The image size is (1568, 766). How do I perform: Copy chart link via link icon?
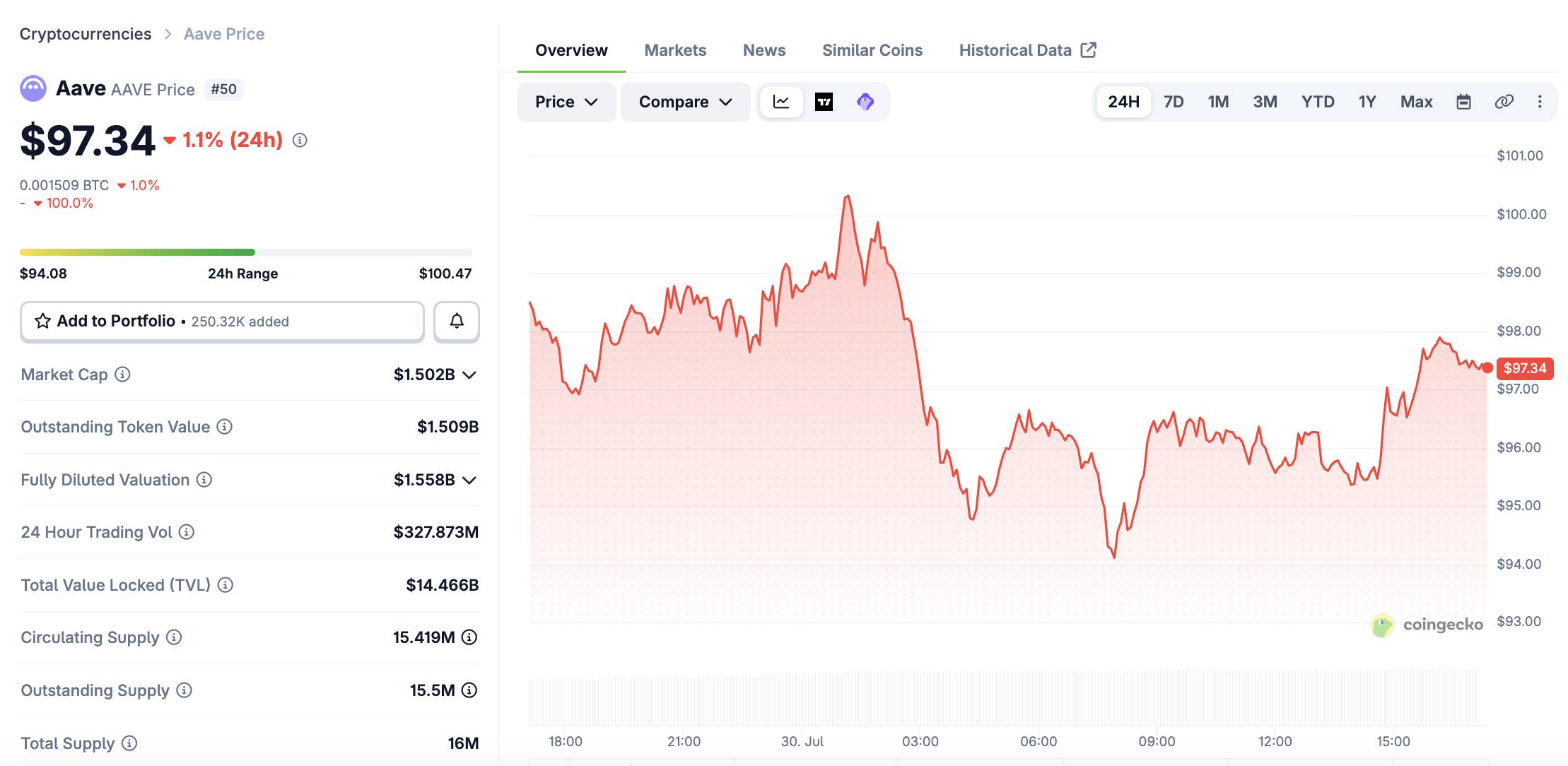coord(1504,102)
